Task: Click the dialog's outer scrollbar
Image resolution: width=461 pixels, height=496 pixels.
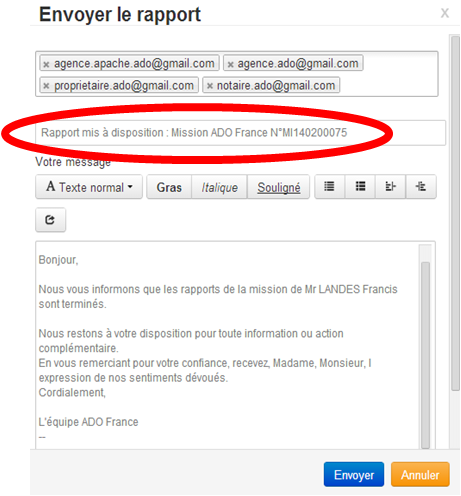Action: tap(455, 213)
